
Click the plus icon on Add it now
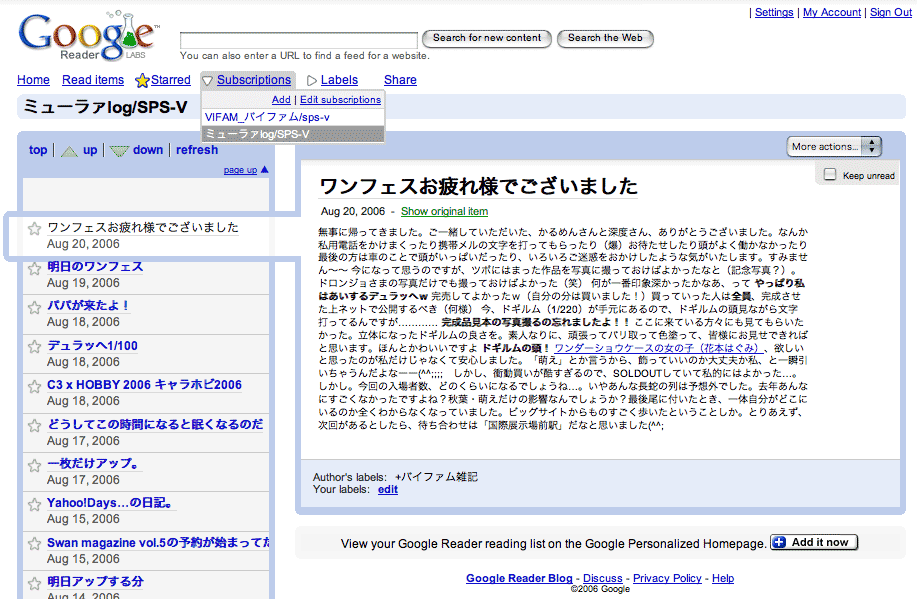point(778,543)
